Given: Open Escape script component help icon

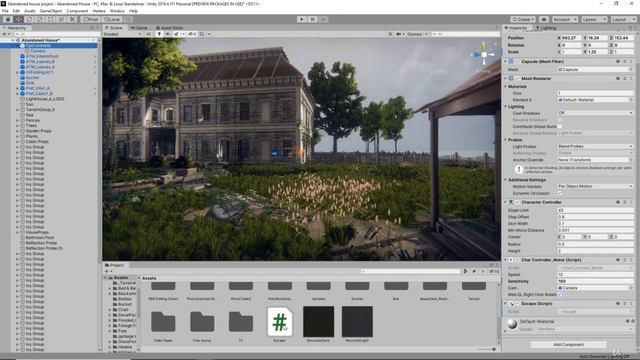Looking at the screenshot, I should click(618, 303).
